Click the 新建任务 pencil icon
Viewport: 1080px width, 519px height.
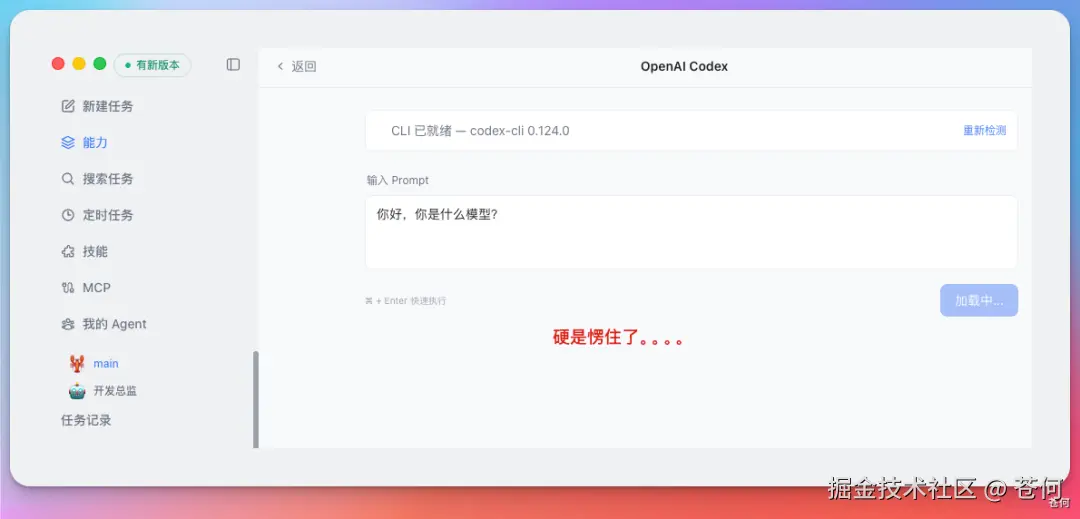pos(68,106)
